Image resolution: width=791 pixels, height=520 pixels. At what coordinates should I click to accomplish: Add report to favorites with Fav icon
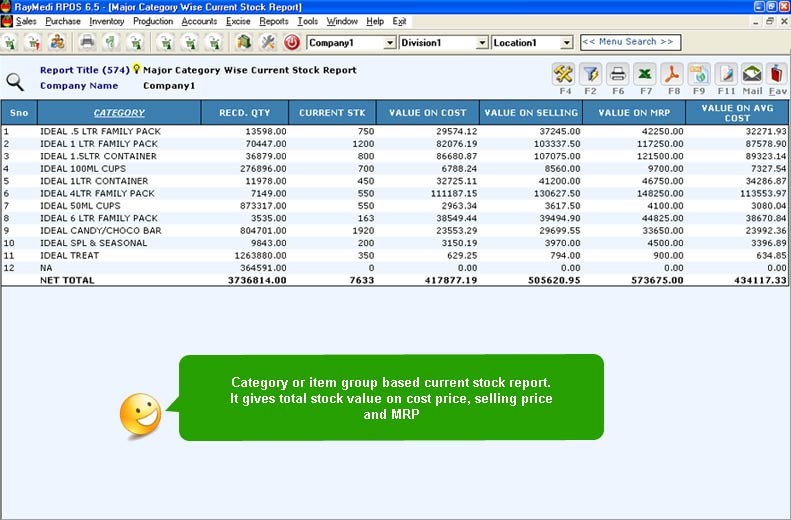[x=777, y=75]
